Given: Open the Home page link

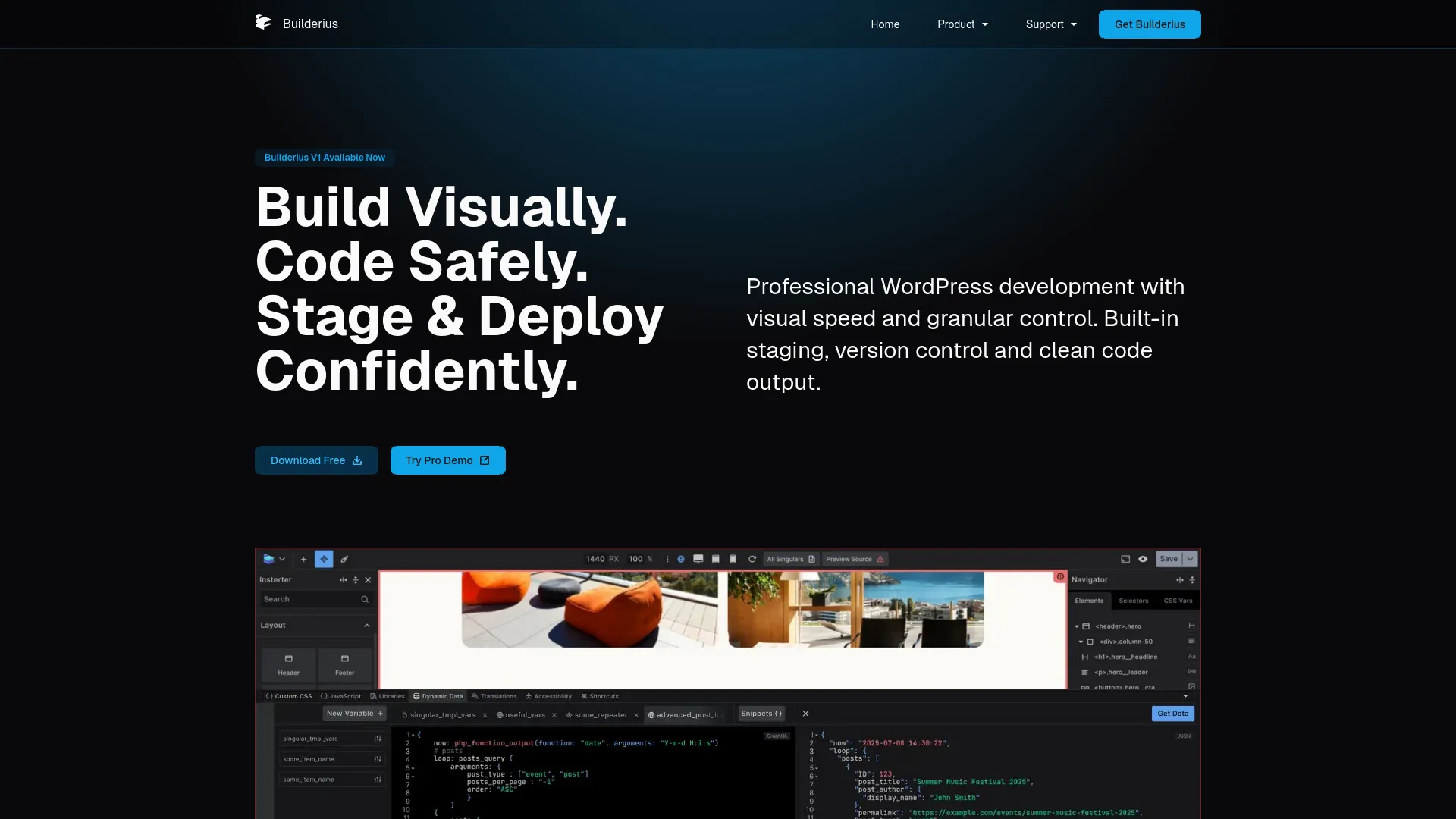Looking at the screenshot, I should pyautogui.click(x=885, y=24).
